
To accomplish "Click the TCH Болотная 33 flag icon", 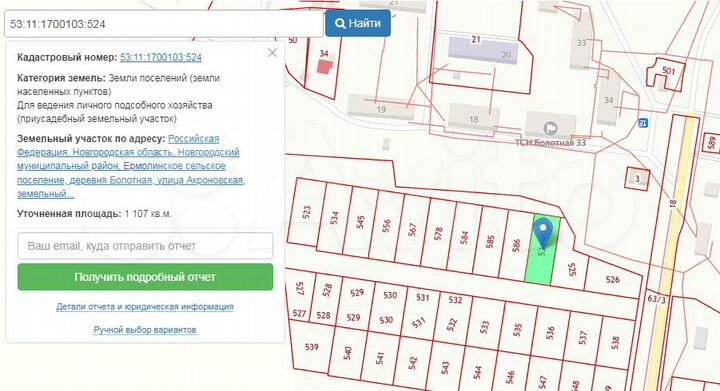I will pyautogui.click(x=550, y=127).
